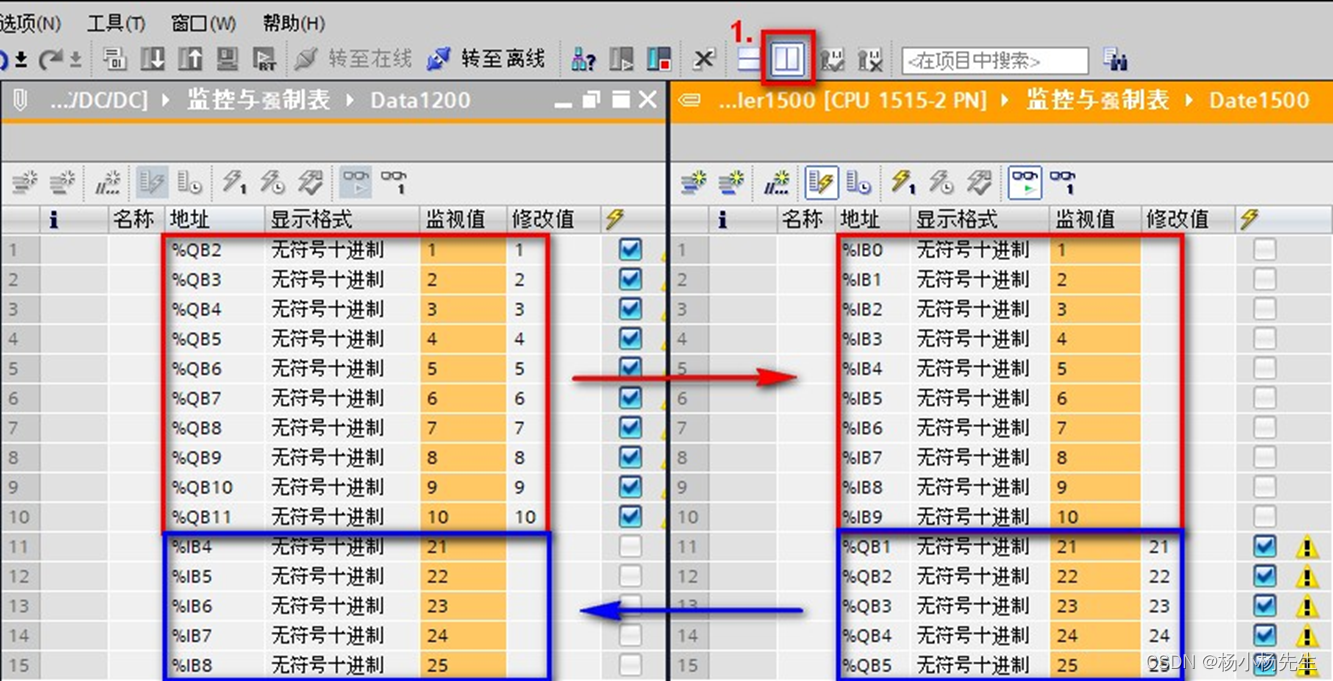Expand breadcrumb arrow after .../DC/DC]

tap(165, 100)
